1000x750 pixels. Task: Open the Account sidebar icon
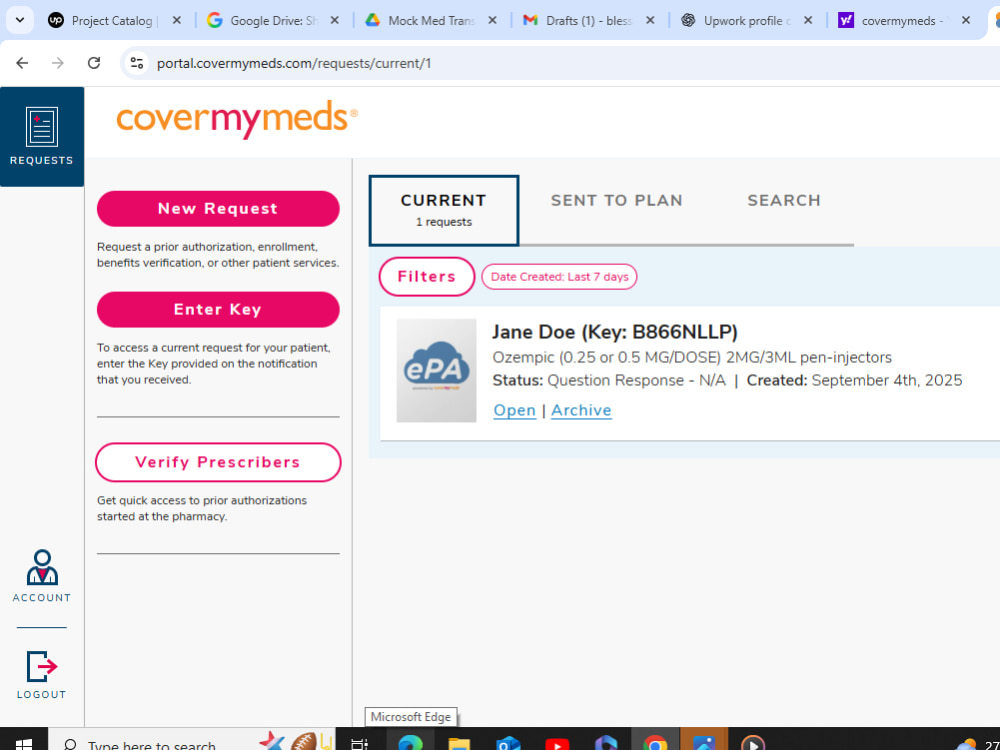click(41, 576)
